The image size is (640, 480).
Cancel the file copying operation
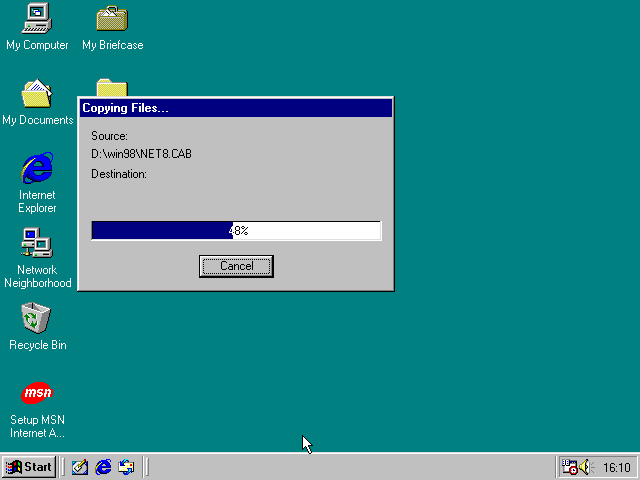coord(236,266)
